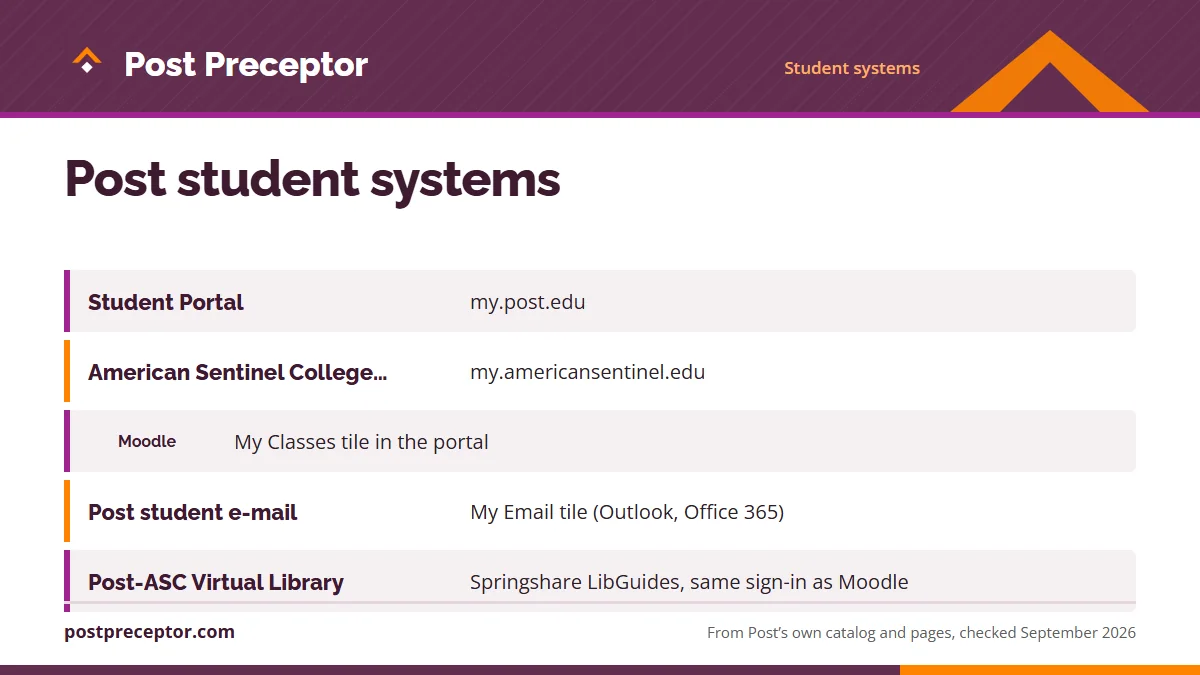Open postpreceptor.com in footer
1200x675 pixels.
click(x=150, y=632)
